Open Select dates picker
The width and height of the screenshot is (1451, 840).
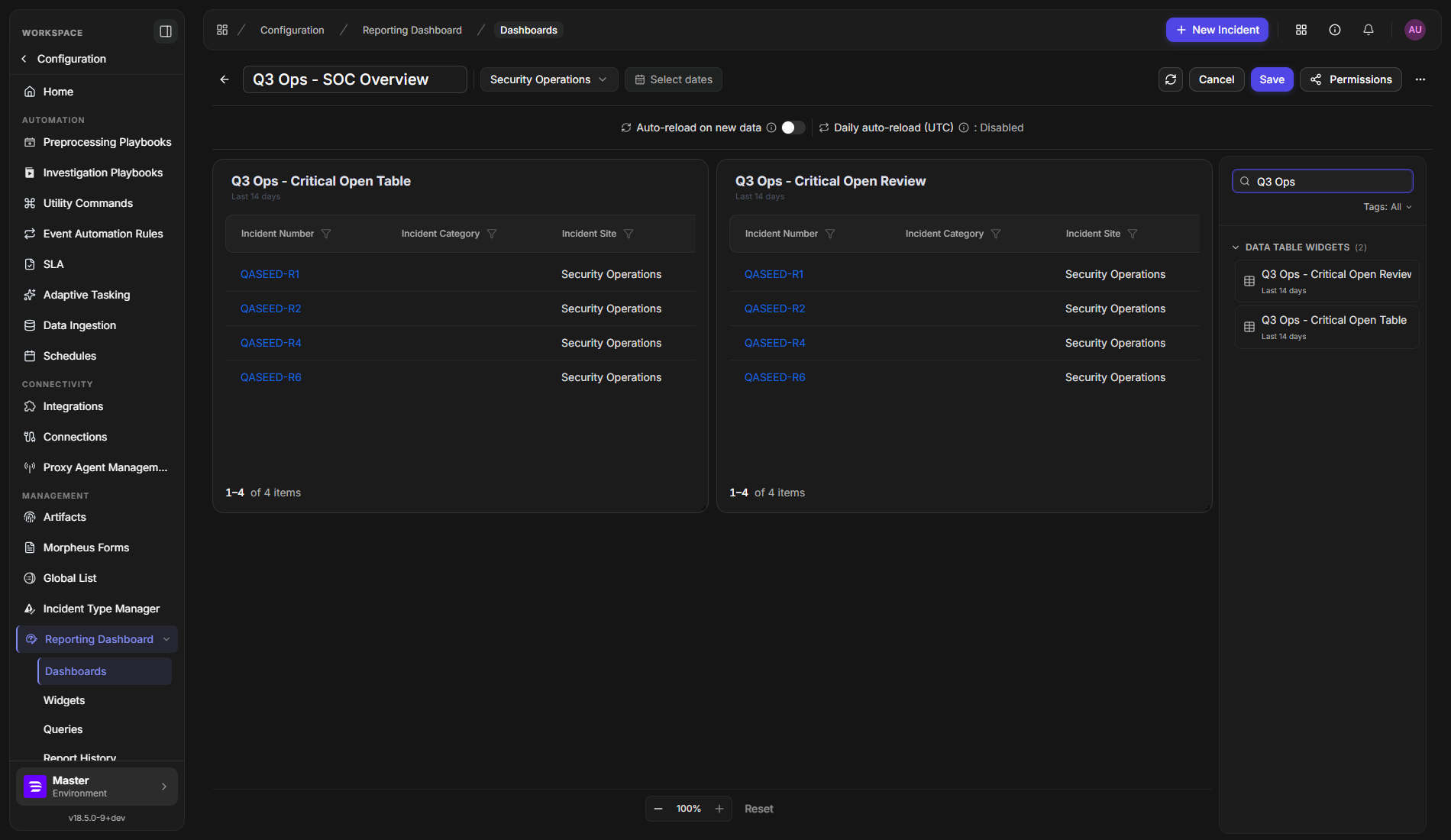[x=674, y=79]
